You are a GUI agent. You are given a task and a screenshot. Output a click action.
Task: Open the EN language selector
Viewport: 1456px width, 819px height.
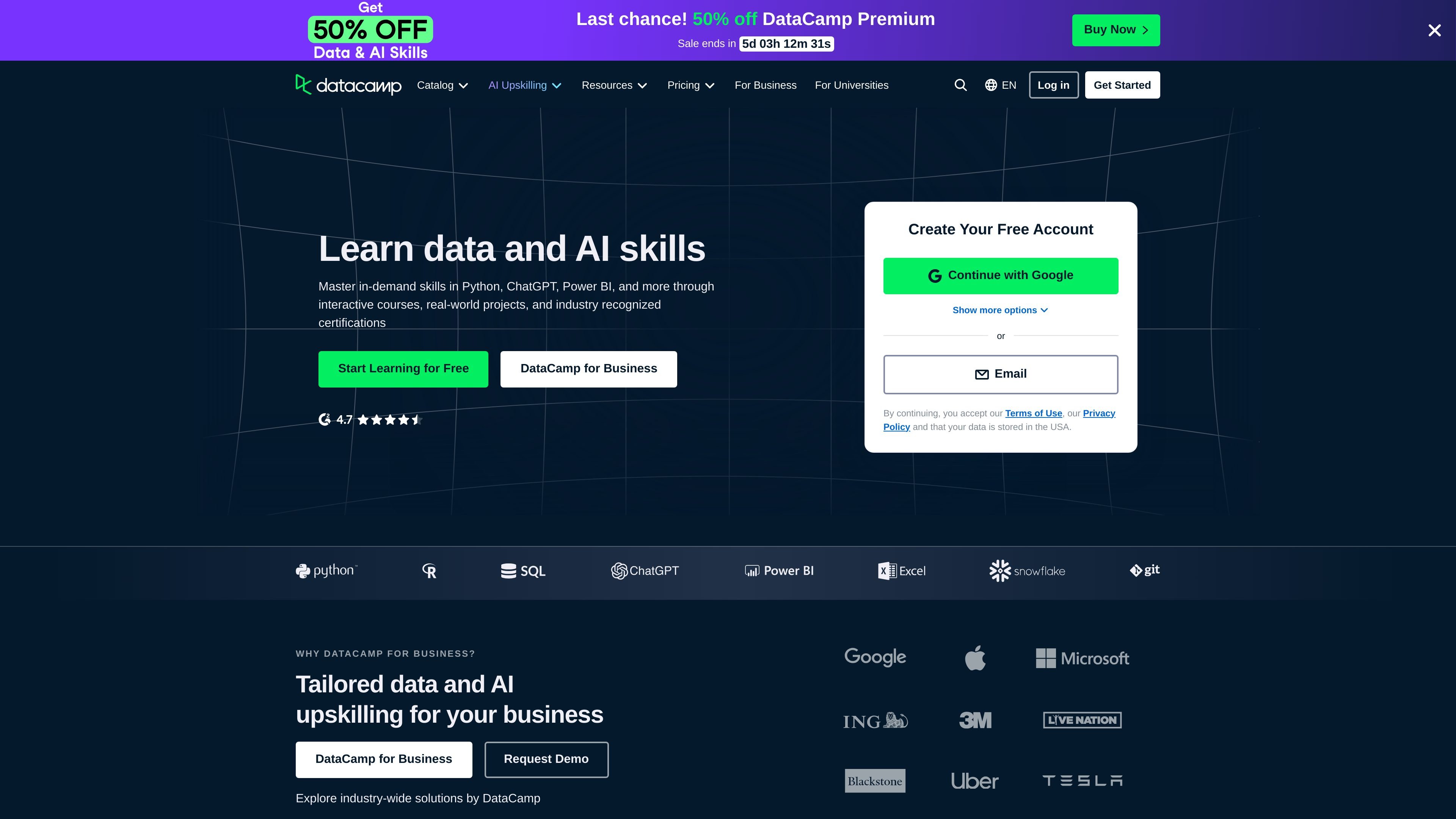[x=1001, y=85]
